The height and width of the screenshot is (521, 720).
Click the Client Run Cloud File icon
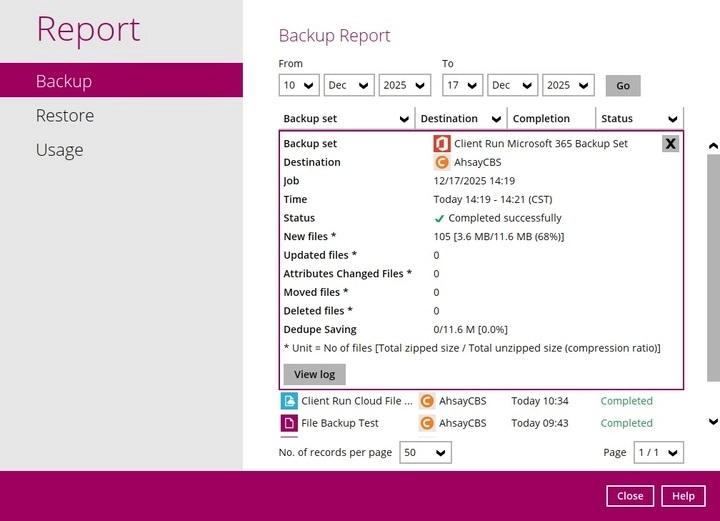(289, 401)
